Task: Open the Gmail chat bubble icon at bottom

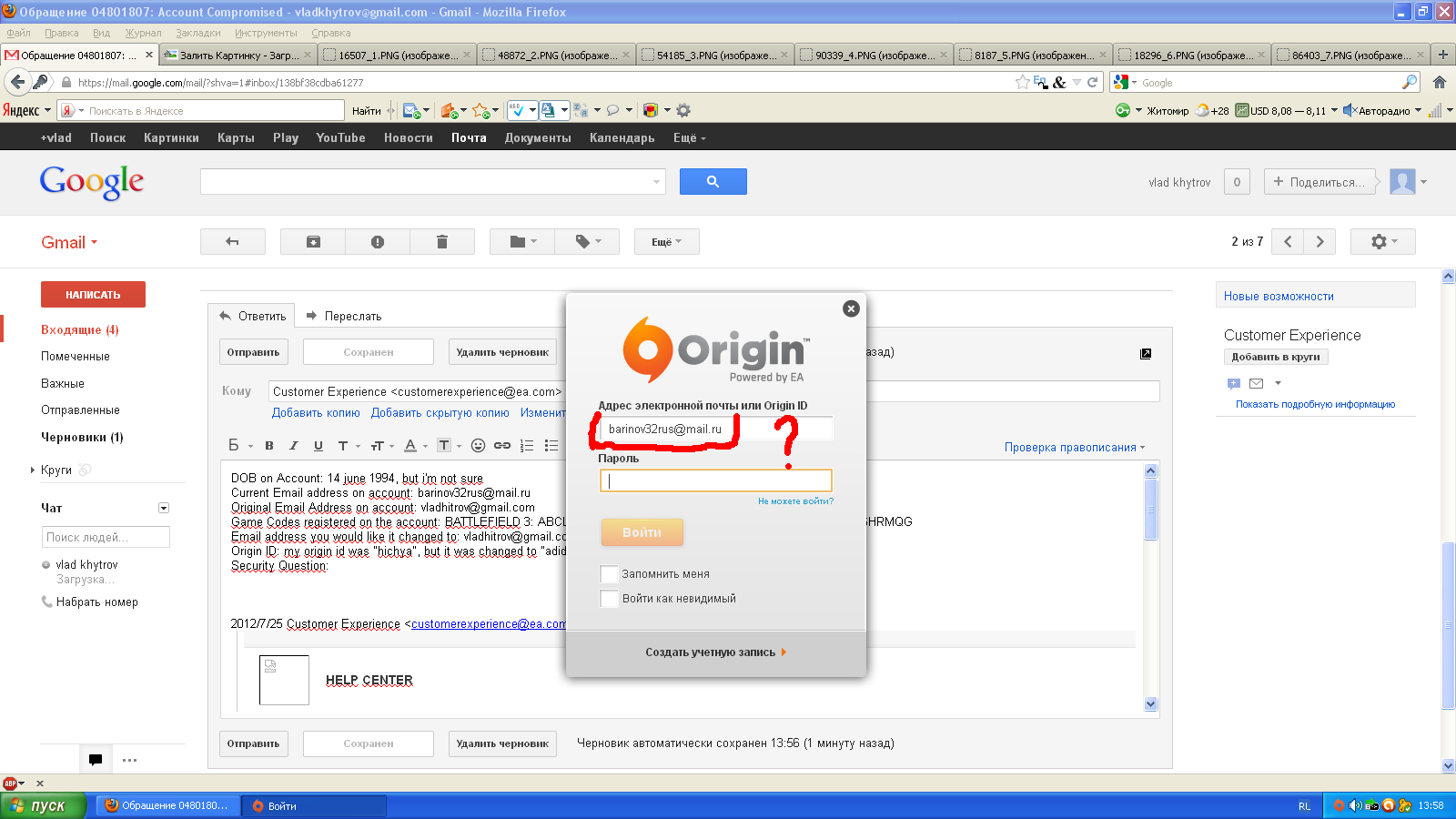Action: pyautogui.click(x=96, y=760)
